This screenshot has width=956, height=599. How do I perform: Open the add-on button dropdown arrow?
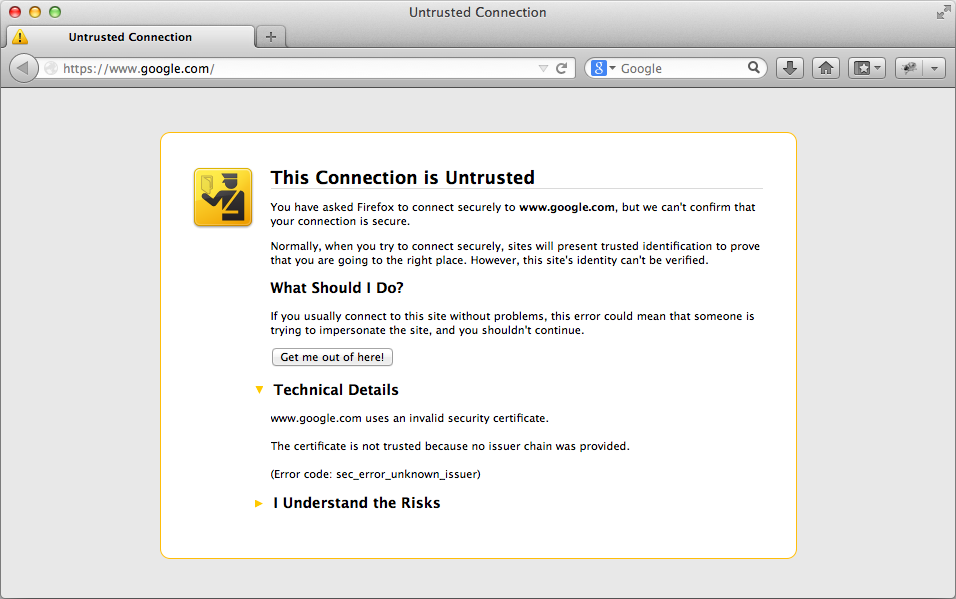pos(935,68)
